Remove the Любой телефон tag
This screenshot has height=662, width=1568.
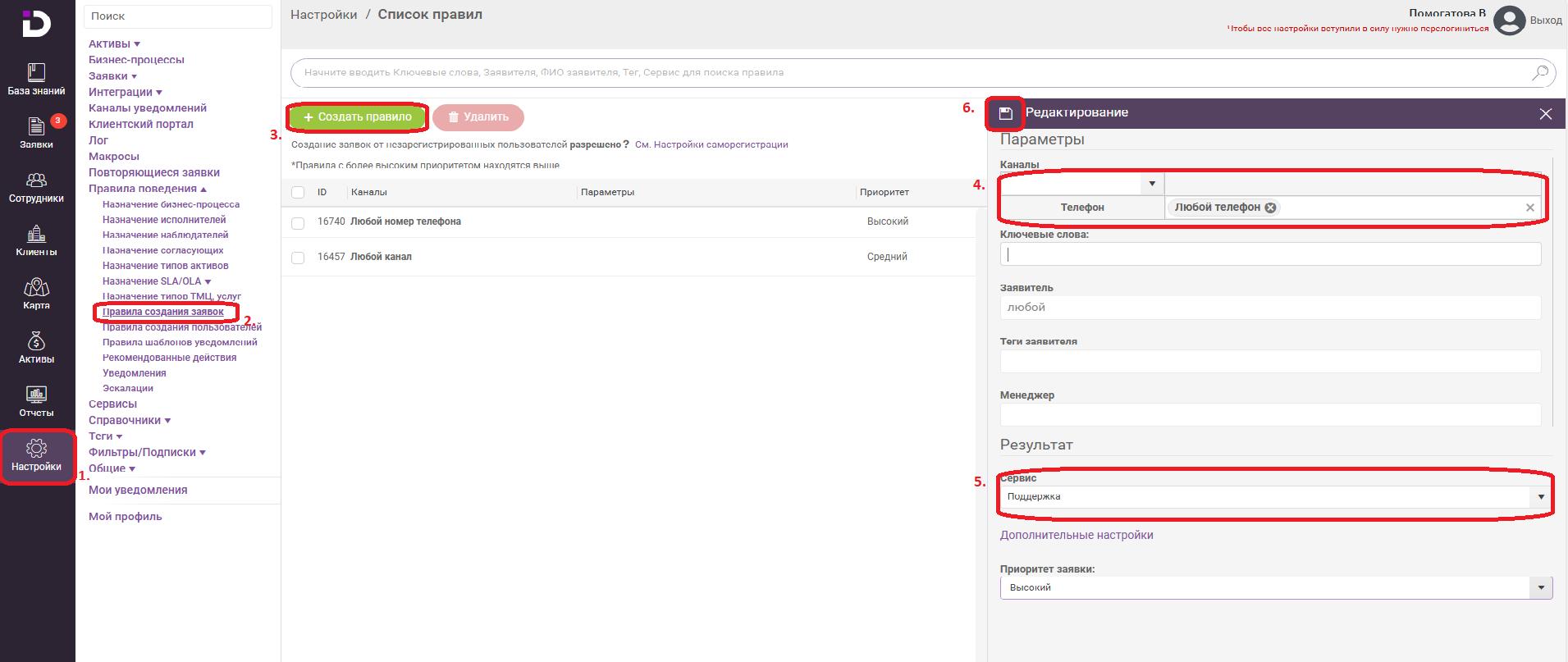[1270, 208]
